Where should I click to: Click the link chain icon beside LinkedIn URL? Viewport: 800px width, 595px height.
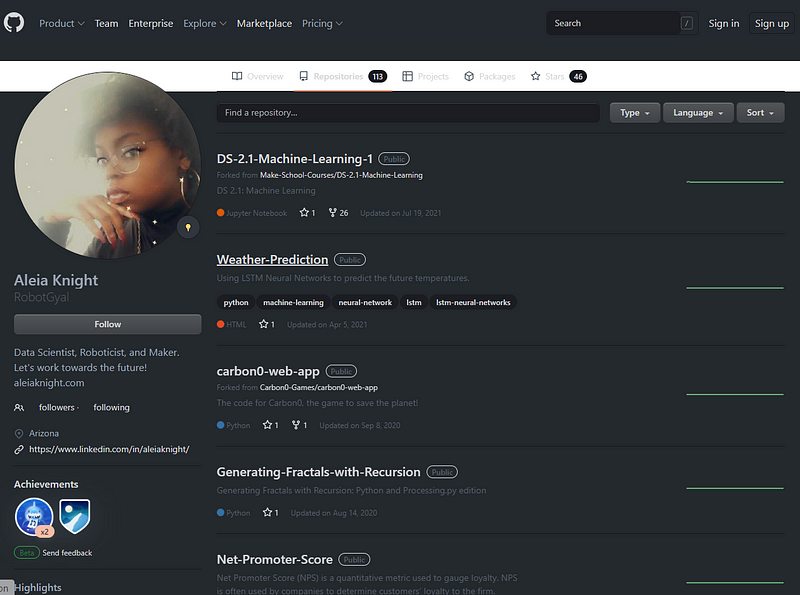coord(19,449)
